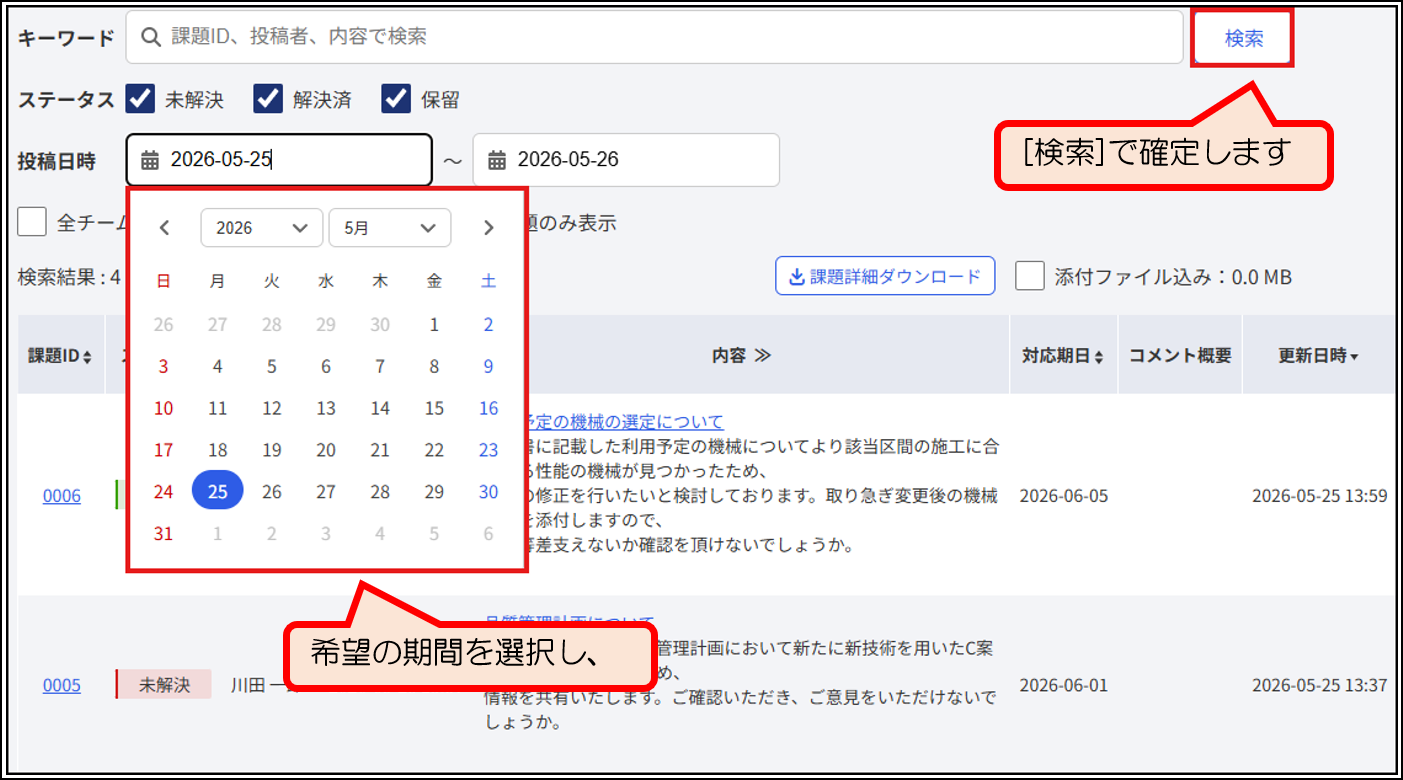Select day 13 in the calendar

click(x=326, y=408)
